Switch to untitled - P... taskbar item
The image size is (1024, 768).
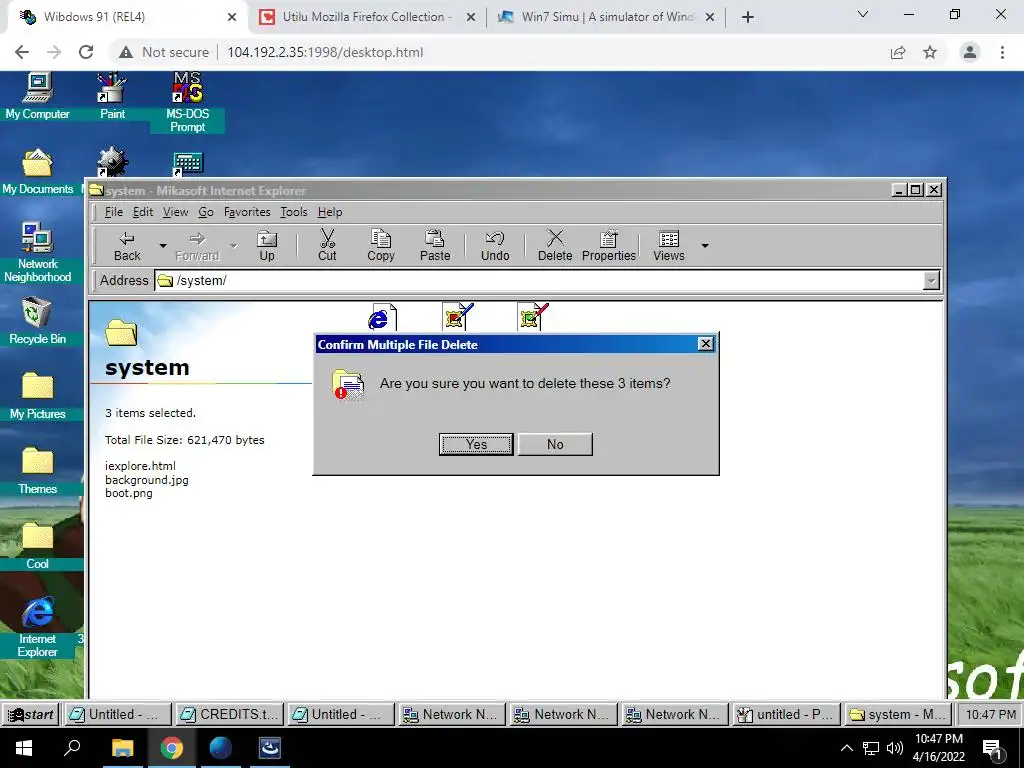(x=786, y=714)
